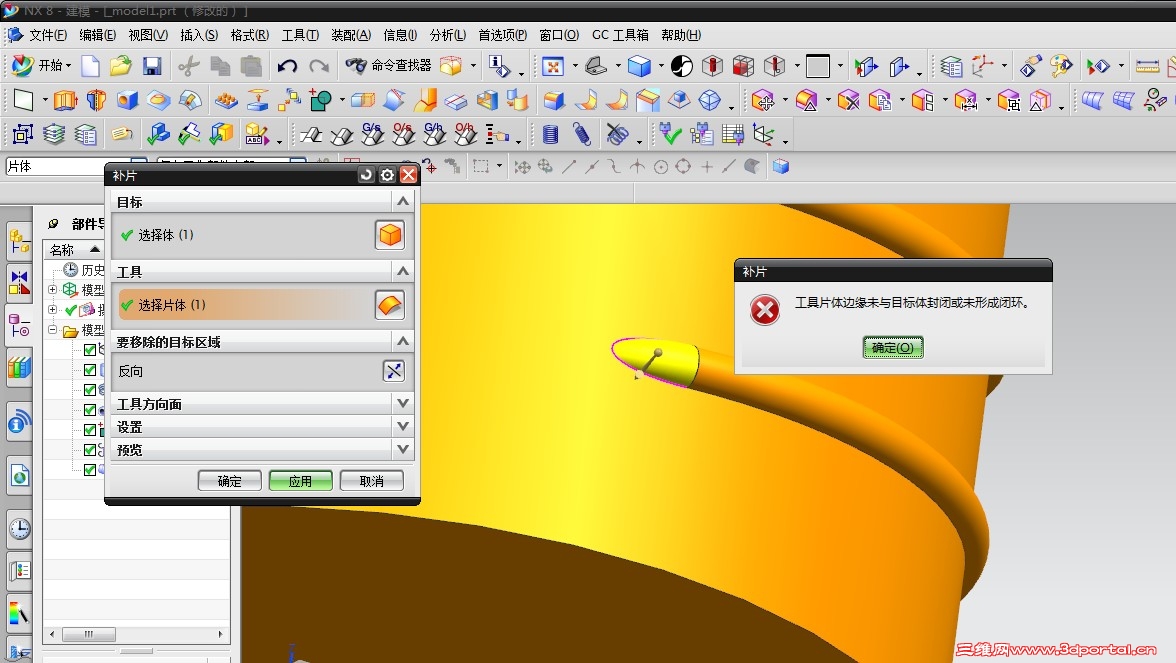Expand the 预览 section
This screenshot has height=663, width=1176.
coord(403,449)
